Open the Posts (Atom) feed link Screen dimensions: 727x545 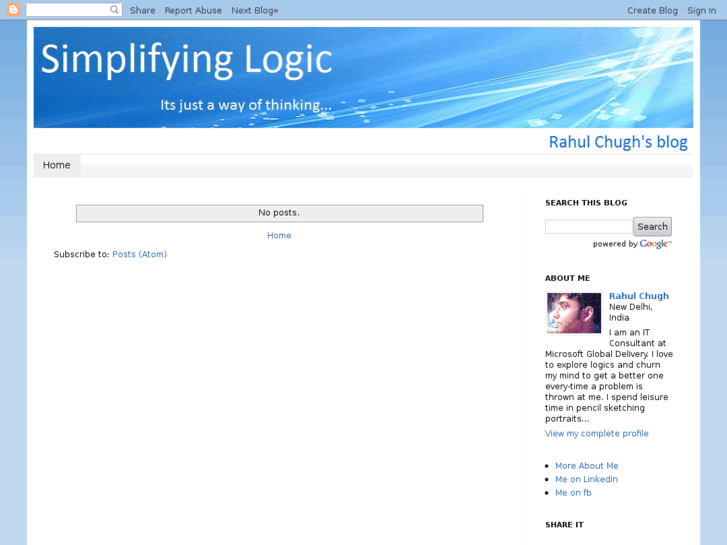pyautogui.click(x=139, y=254)
